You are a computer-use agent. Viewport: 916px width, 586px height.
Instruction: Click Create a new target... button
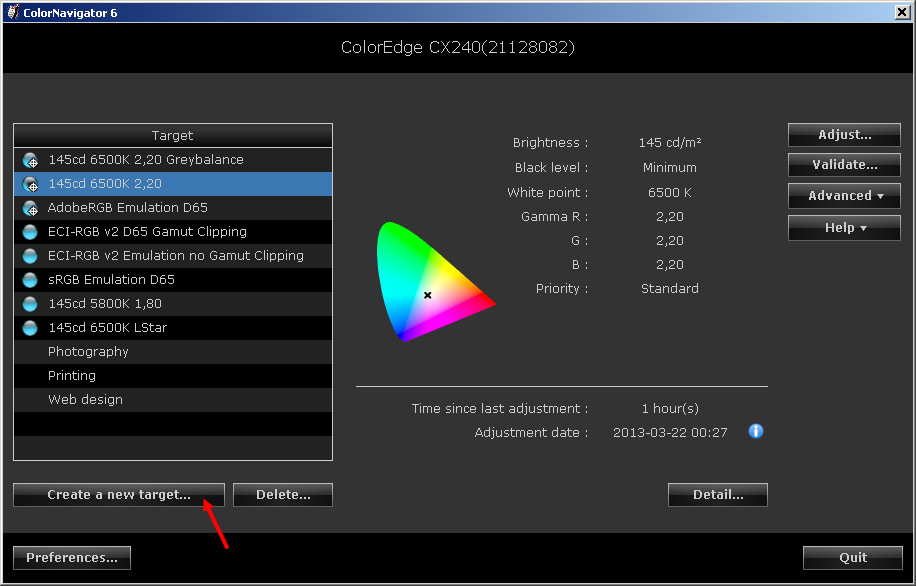[x=119, y=494]
